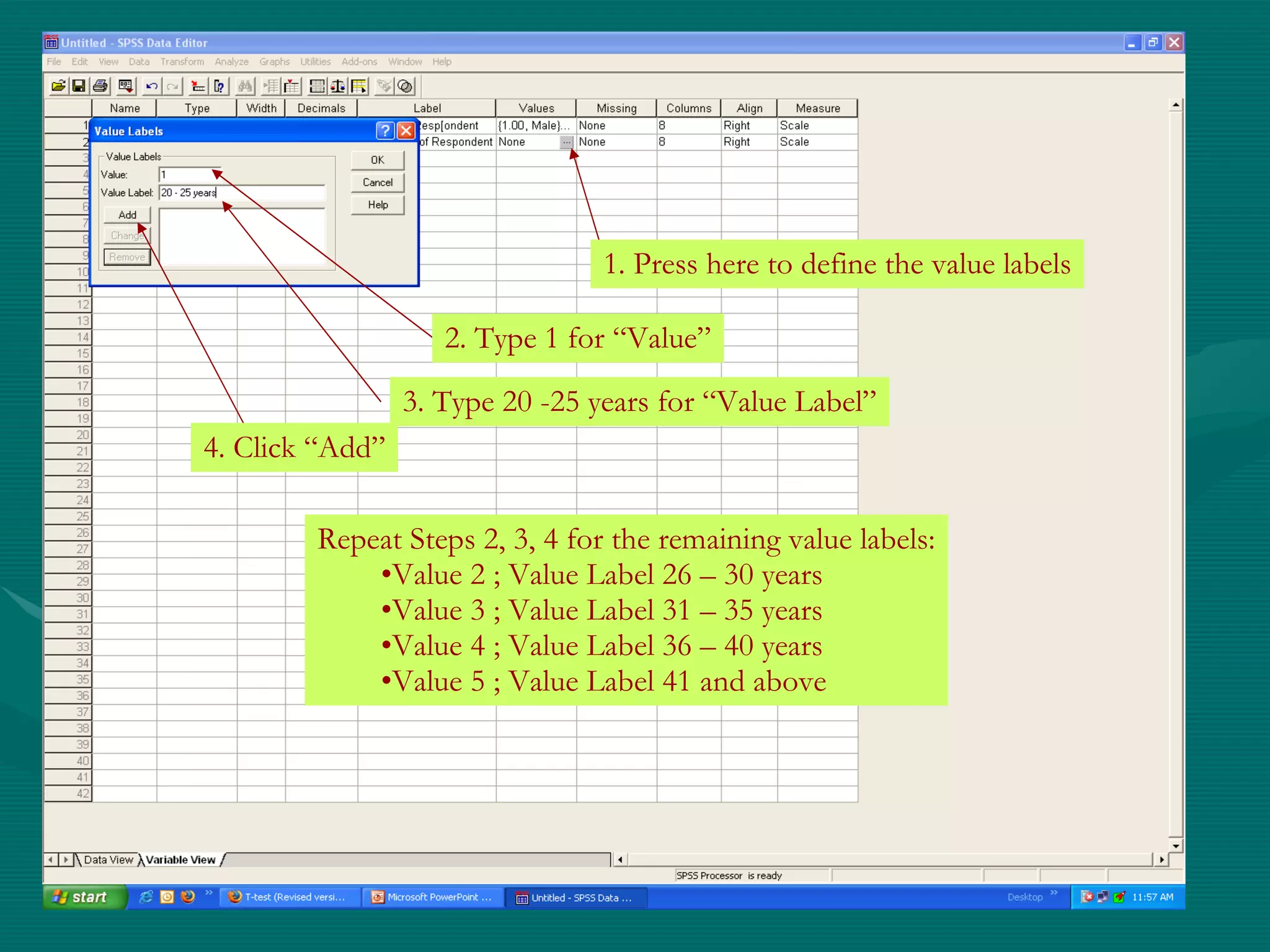Launch Internet Explorer from quick launch
Screen dimensions: 1270x952
coord(146,897)
